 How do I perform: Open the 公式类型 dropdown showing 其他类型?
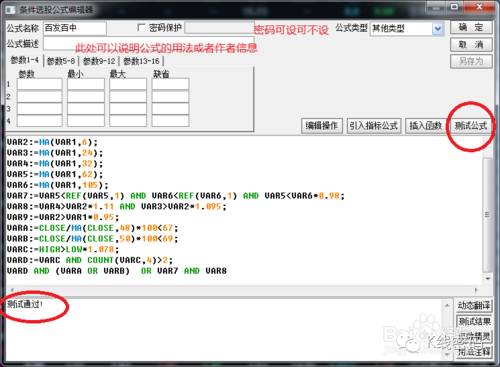pos(407,29)
